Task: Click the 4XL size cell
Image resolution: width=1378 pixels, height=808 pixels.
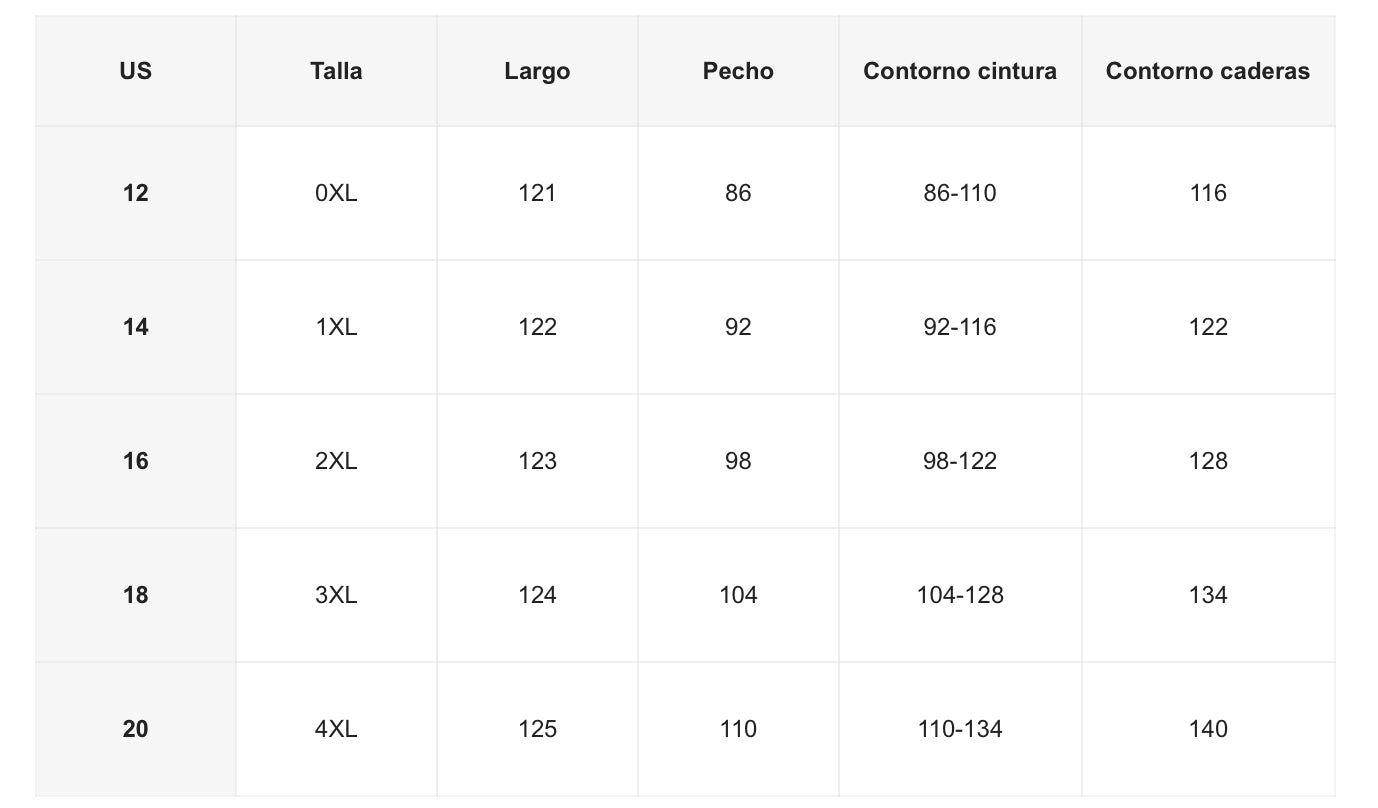Action: coord(336,729)
